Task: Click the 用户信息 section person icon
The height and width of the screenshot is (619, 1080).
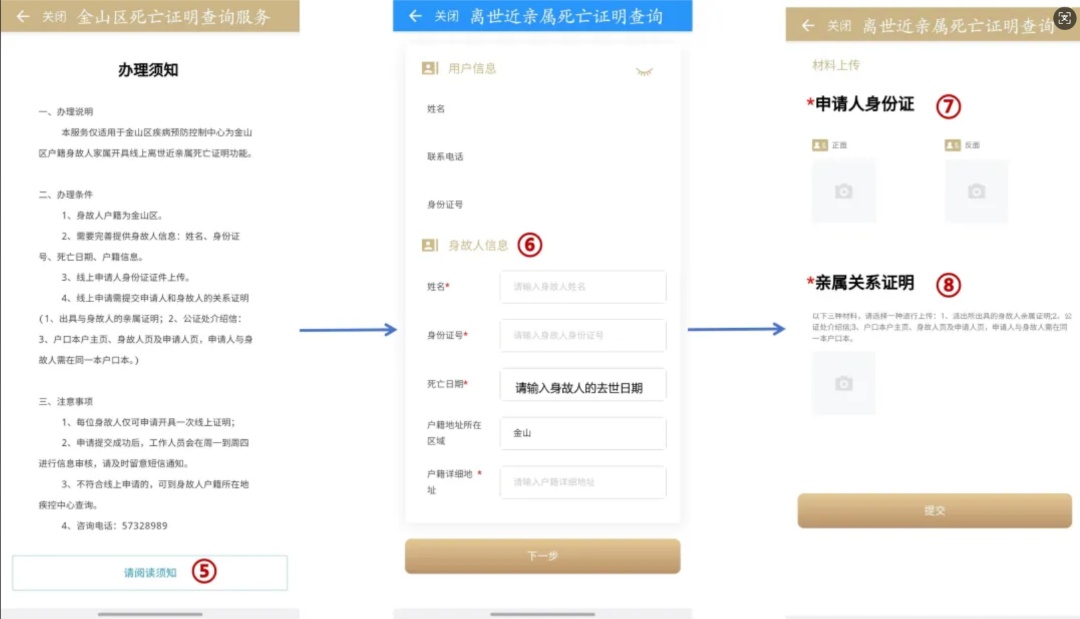Action: [x=430, y=68]
